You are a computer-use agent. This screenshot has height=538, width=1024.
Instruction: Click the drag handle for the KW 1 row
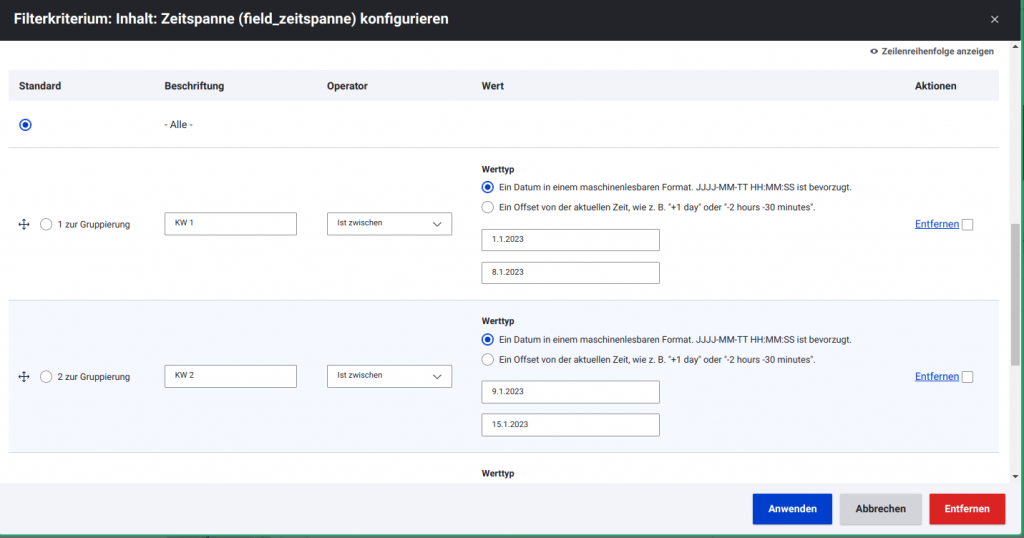tap(24, 225)
